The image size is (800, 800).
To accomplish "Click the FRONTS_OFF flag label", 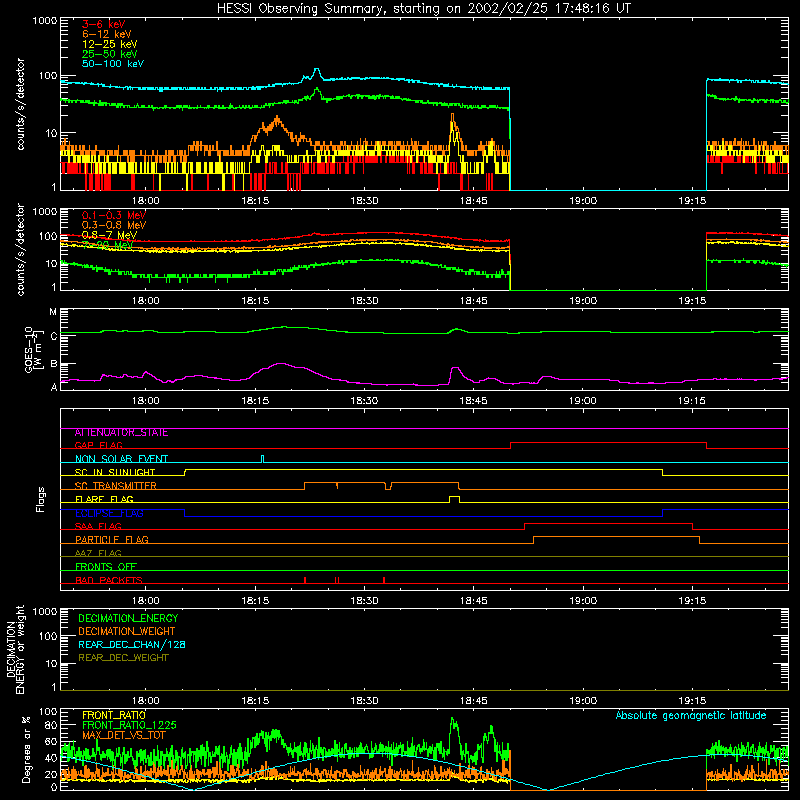I will tap(106, 567).
